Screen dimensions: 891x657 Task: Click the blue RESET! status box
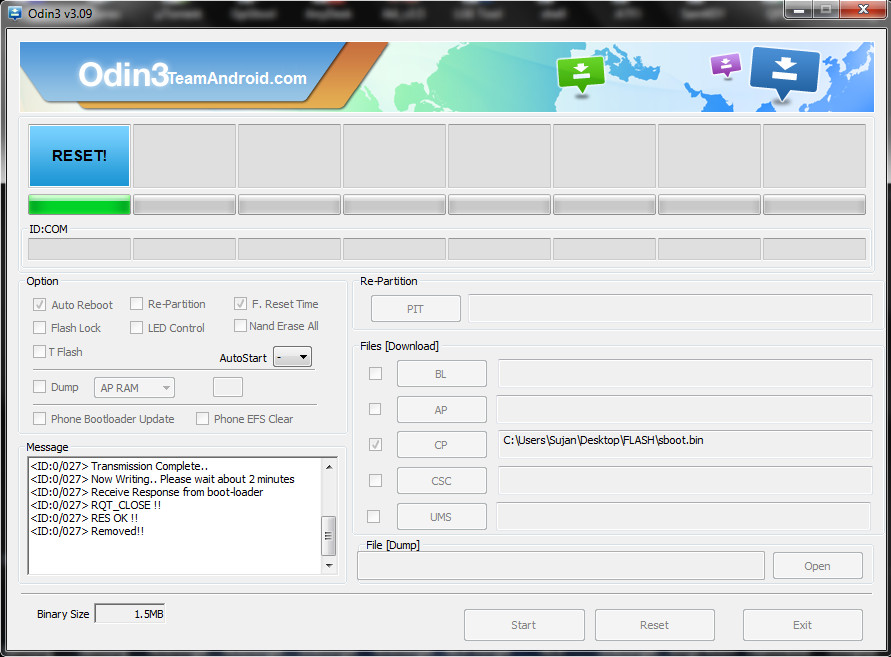[x=80, y=156]
